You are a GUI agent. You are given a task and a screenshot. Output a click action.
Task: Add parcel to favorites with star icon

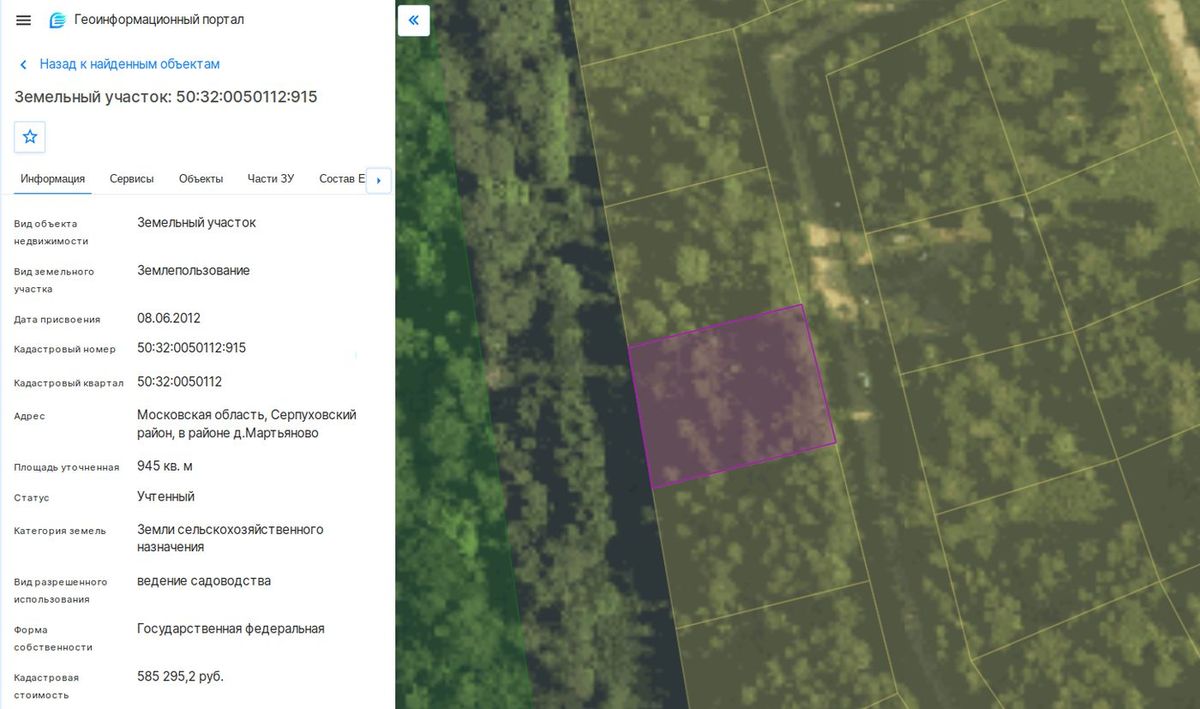pyautogui.click(x=30, y=137)
